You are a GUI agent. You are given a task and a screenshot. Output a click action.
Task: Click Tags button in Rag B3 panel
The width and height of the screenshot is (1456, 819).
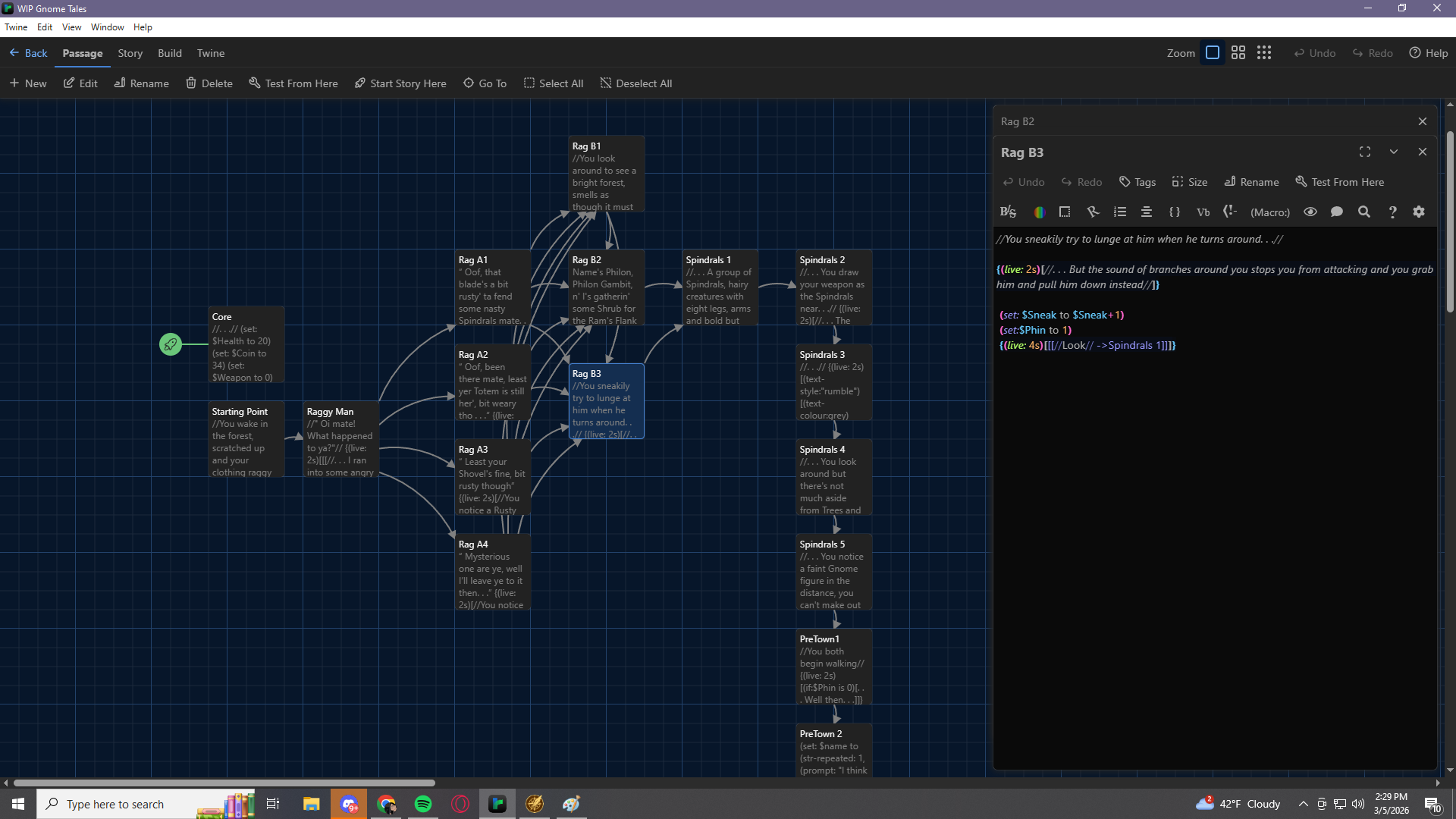click(x=1137, y=182)
